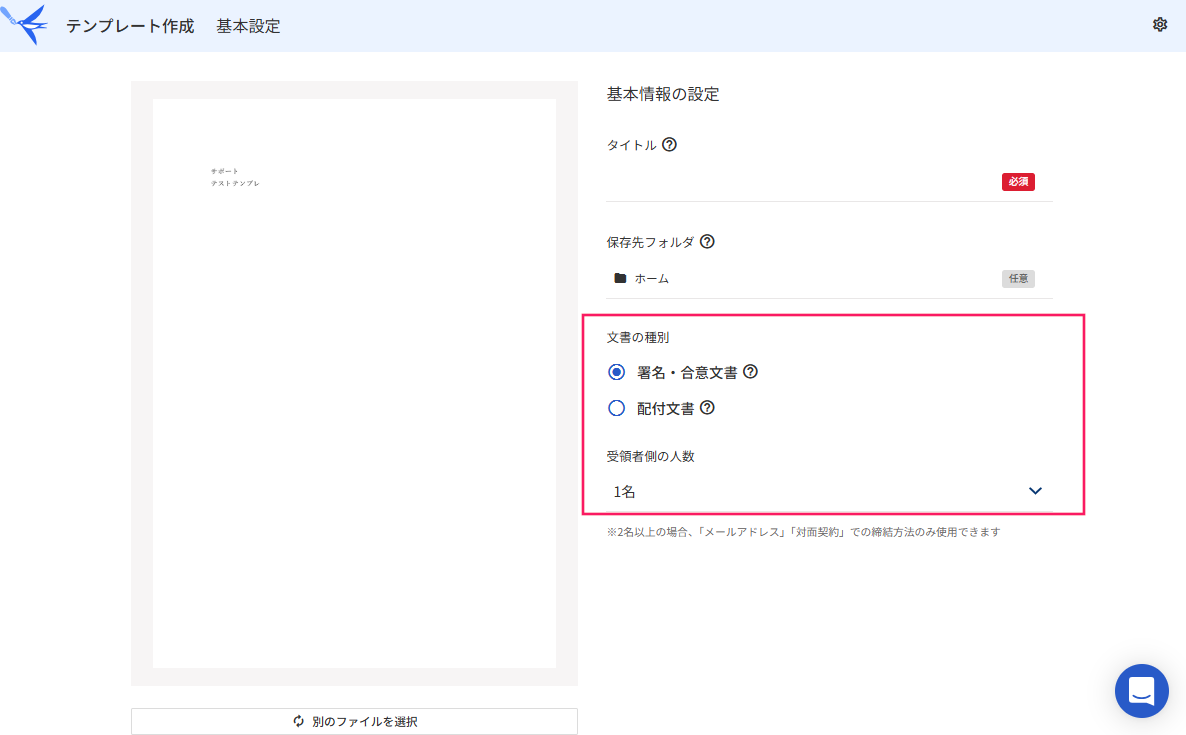Click the 任意 badge
This screenshot has width=1186, height=735.
tap(1018, 279)
